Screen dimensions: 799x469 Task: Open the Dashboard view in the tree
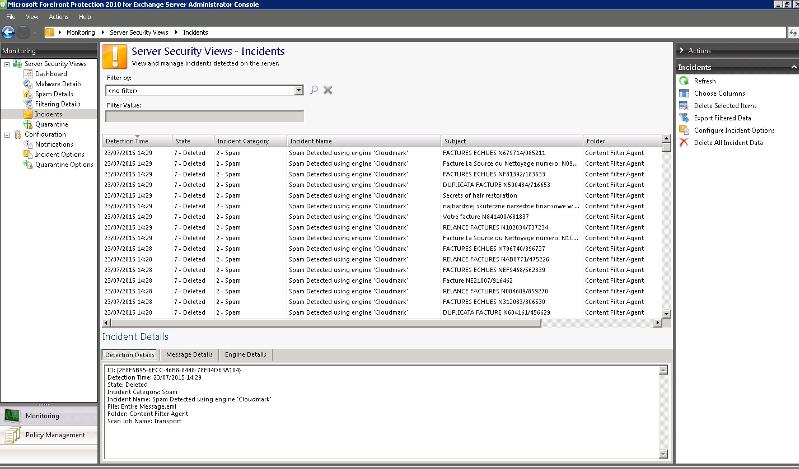click(x=51, y=74)
